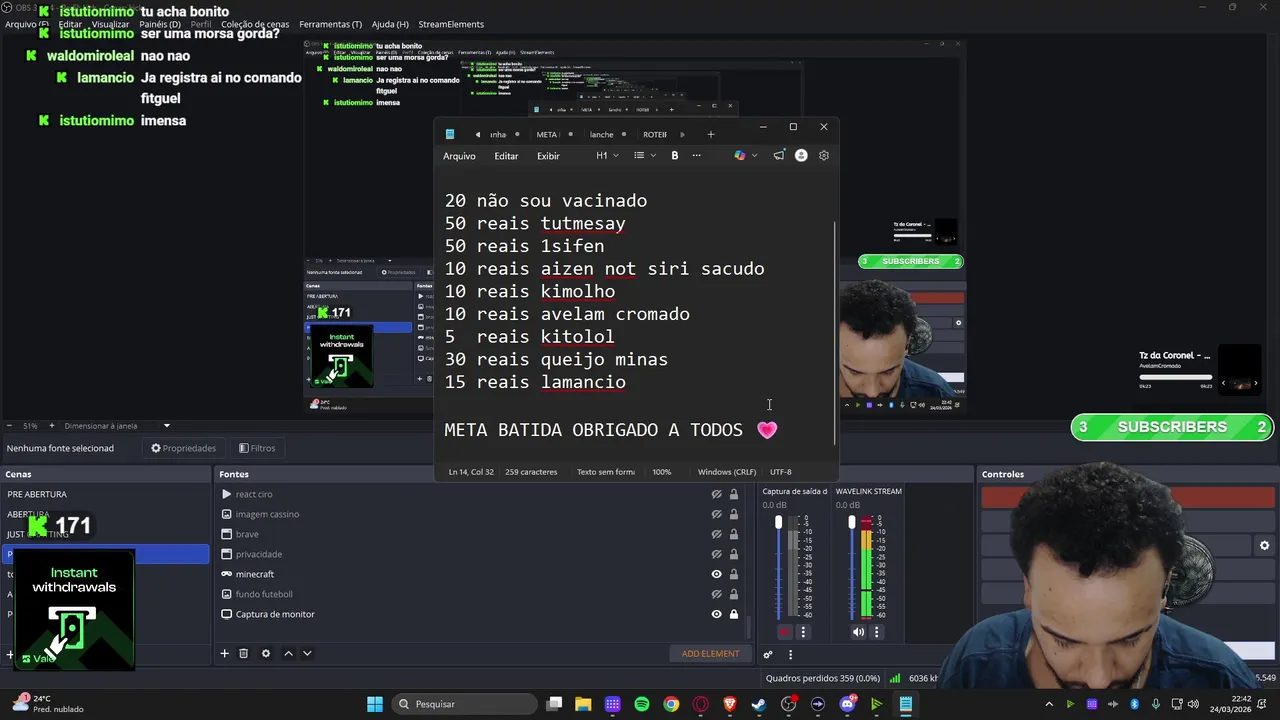
Task: Open Discord from the taskbar
Action: [x=848, y=704]
